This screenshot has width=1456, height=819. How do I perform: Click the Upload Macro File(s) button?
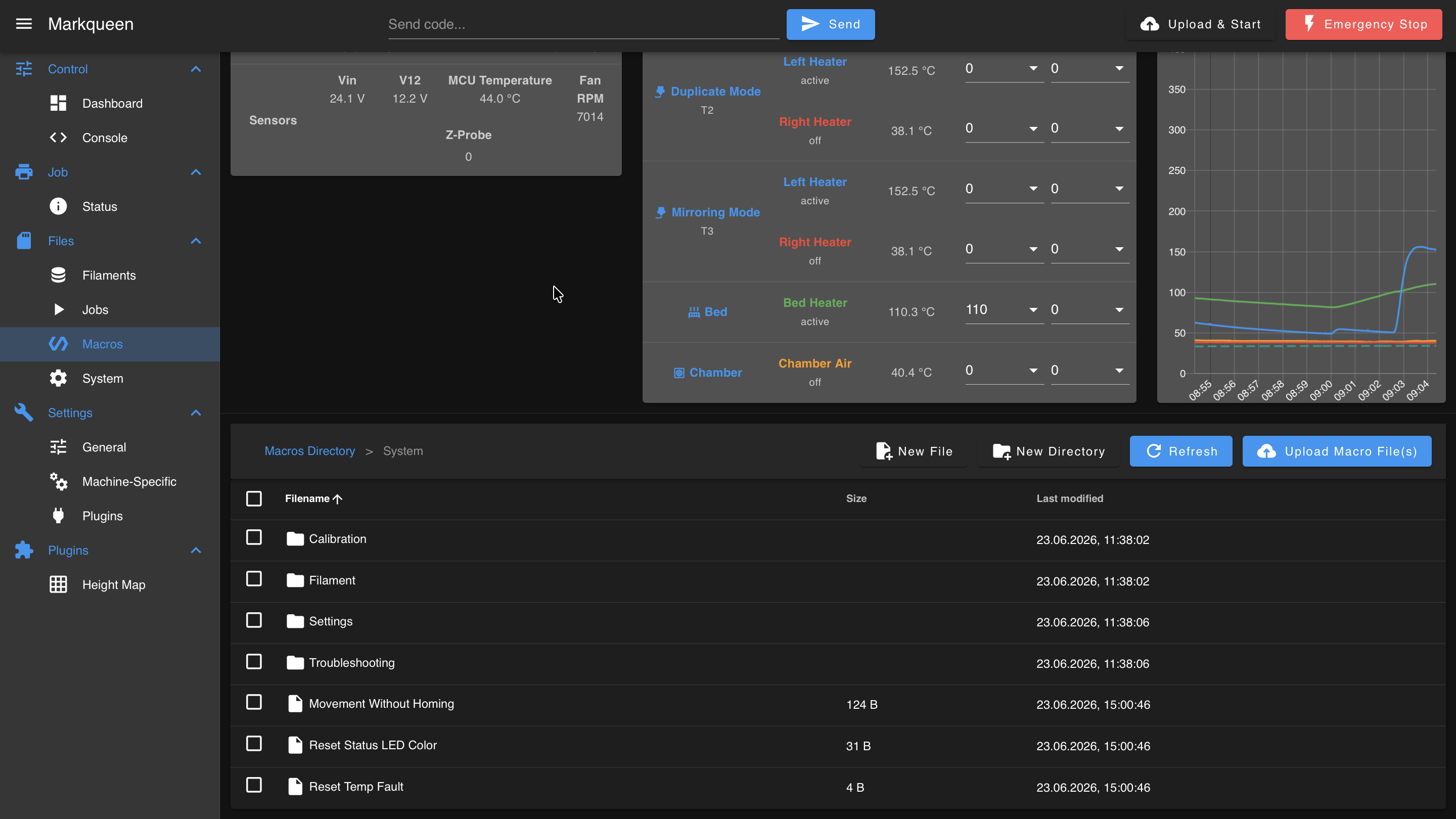(1337, 451)
